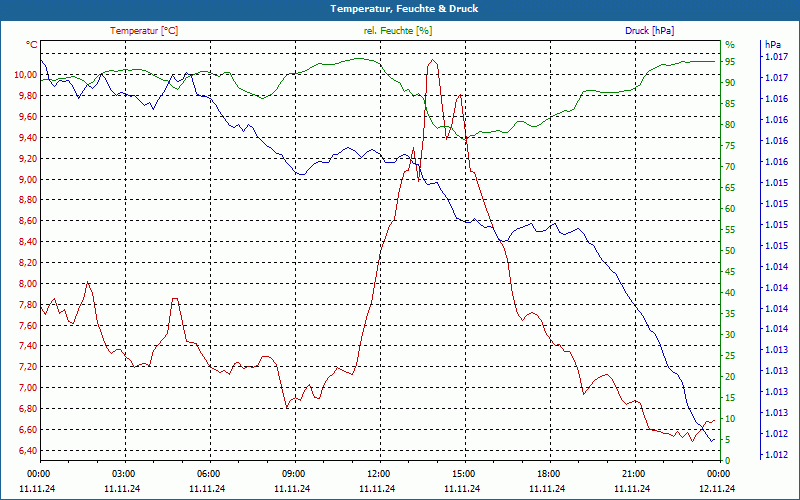Viewport: 800px width, 500px height.
Task: Click the 80 humidity axis label
Action: coord(730,124)
